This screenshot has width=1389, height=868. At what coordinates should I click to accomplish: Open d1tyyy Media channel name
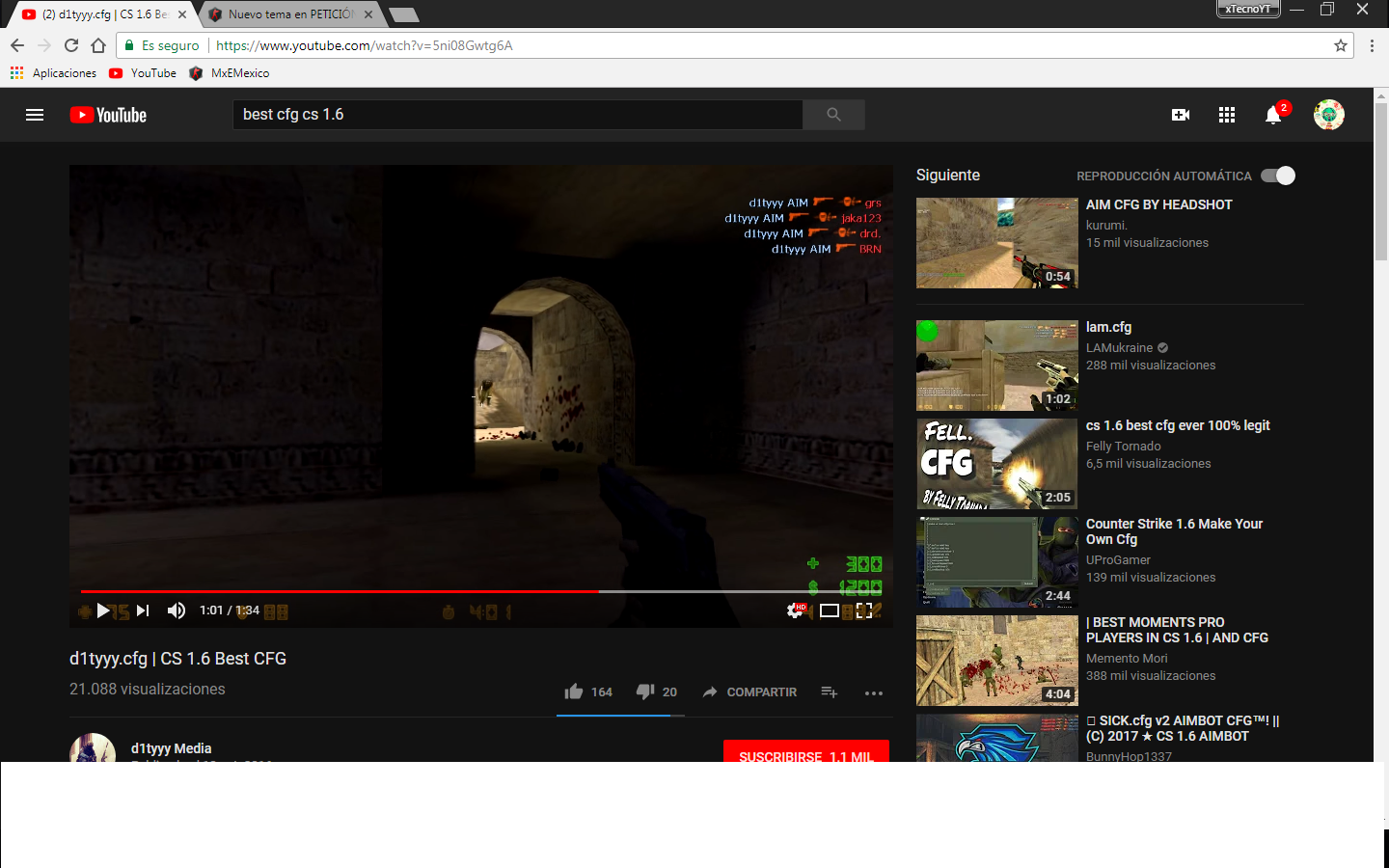[171, 748]
